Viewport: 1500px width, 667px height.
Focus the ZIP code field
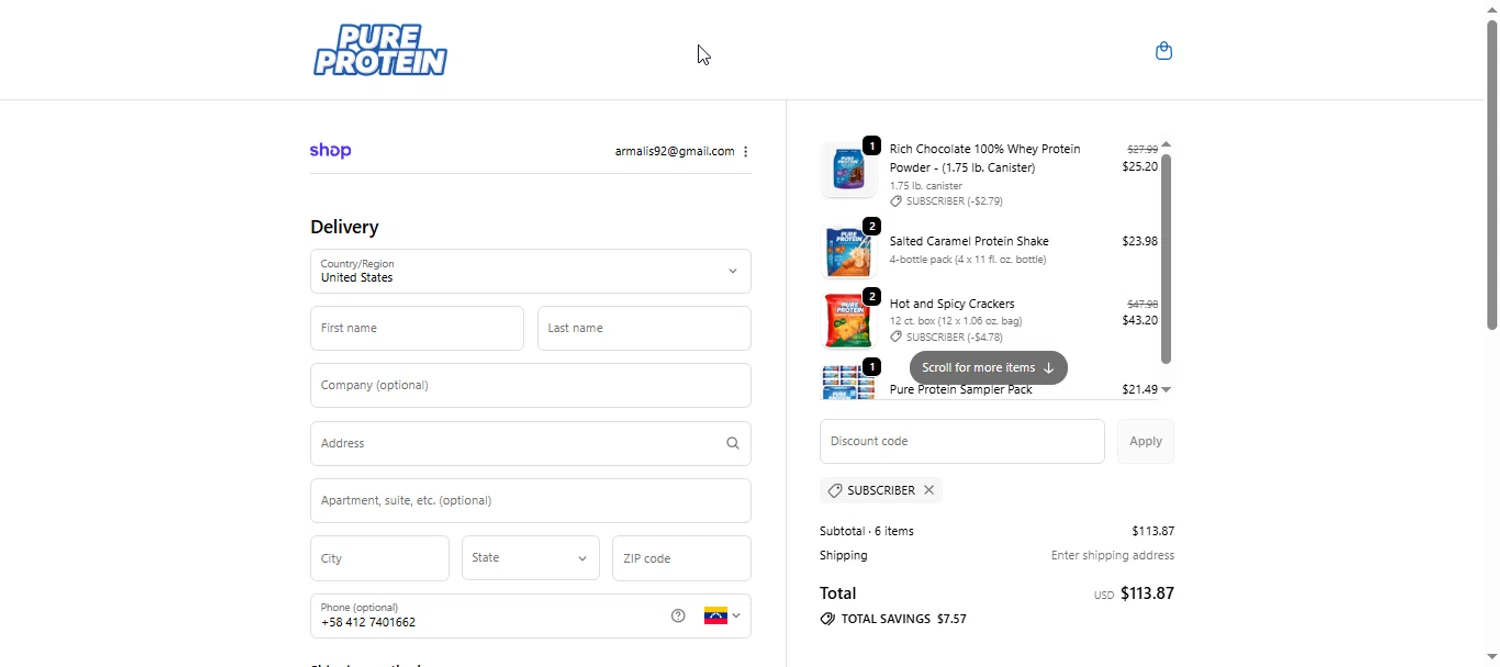(x=681, y=558)
